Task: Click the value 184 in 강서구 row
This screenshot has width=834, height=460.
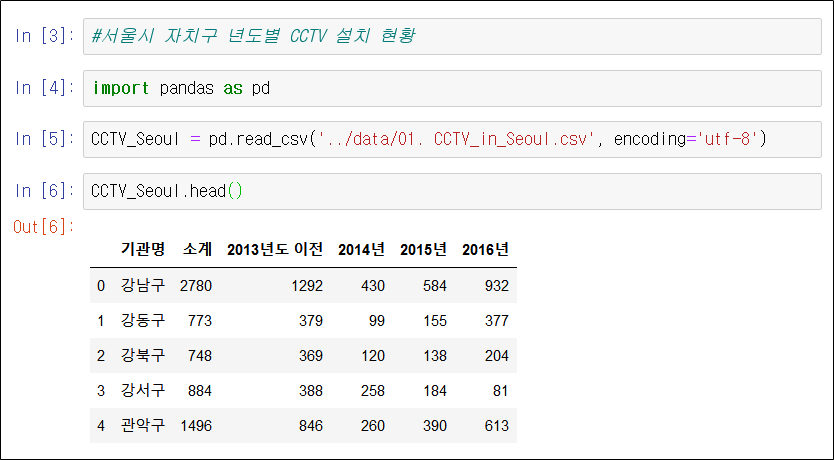Action: pos(435,391)
